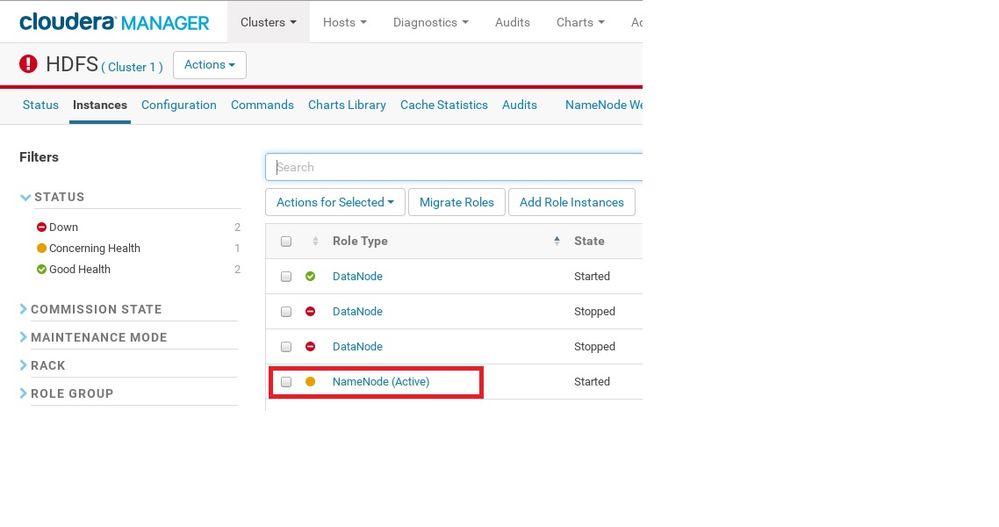Open the NameNode (Active) role link
Screen dimensions: 999x527
coord(381,382)
